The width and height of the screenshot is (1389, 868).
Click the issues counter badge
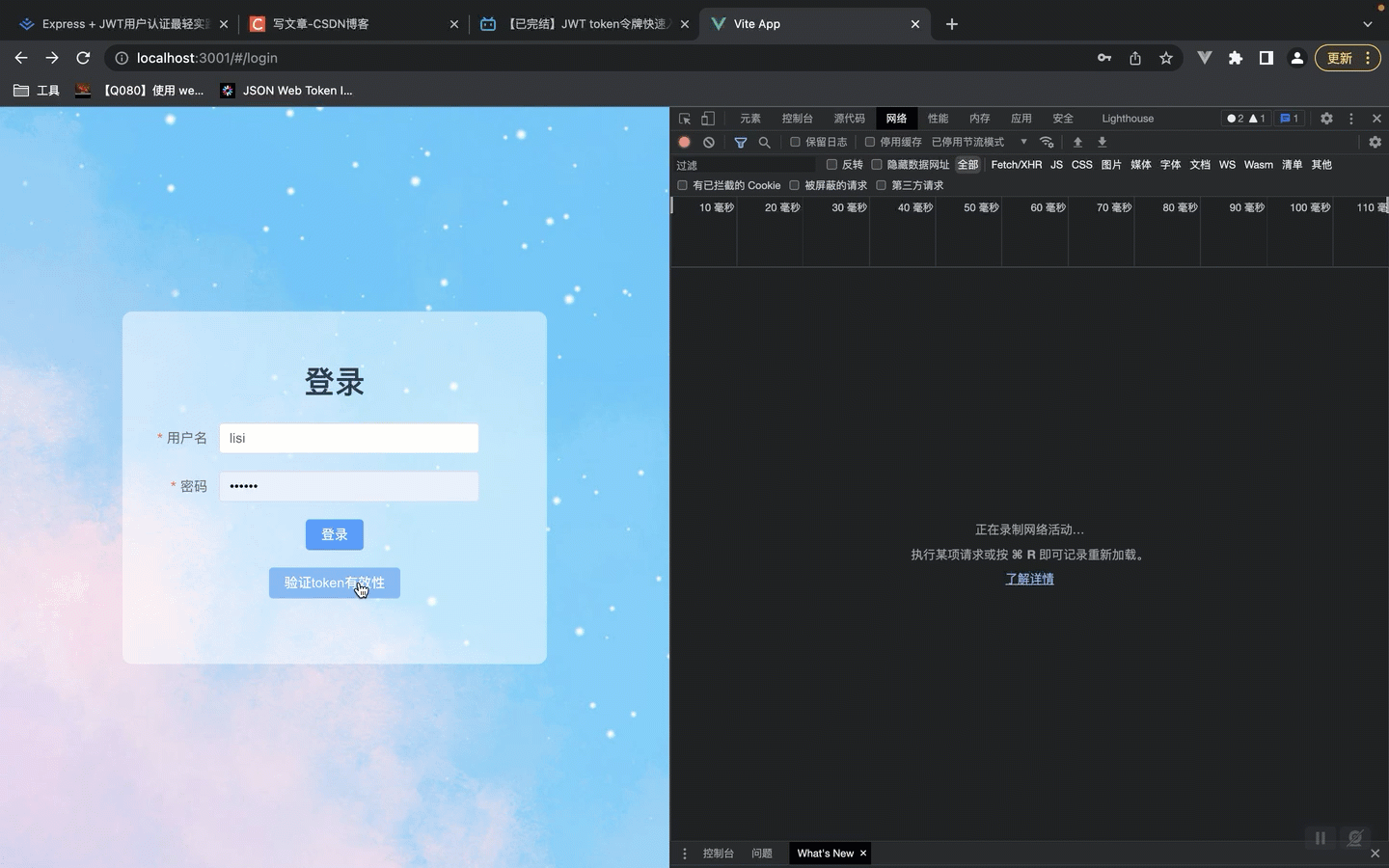[x=1289, y=119]
